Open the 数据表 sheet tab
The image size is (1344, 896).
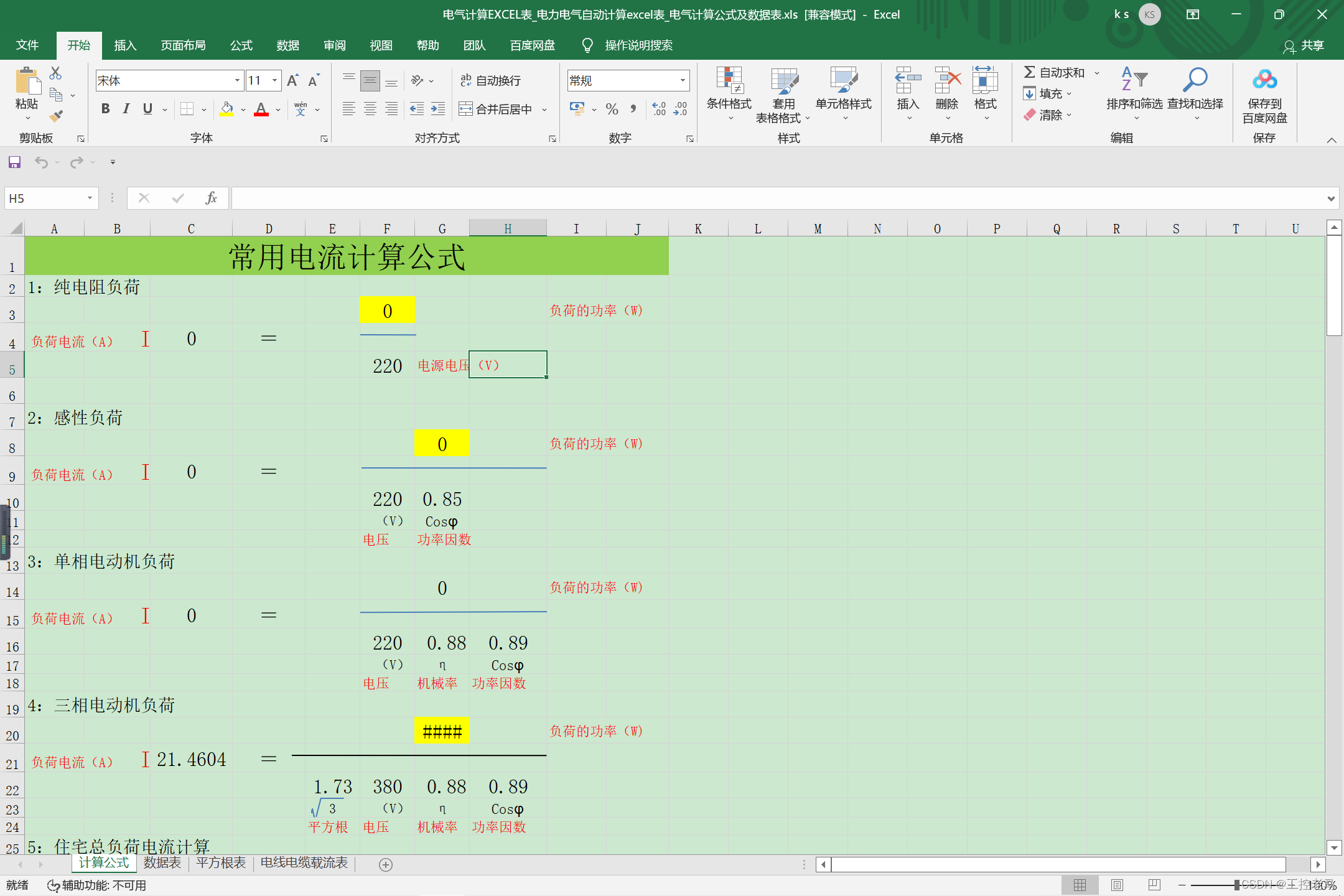click(162, 864)
